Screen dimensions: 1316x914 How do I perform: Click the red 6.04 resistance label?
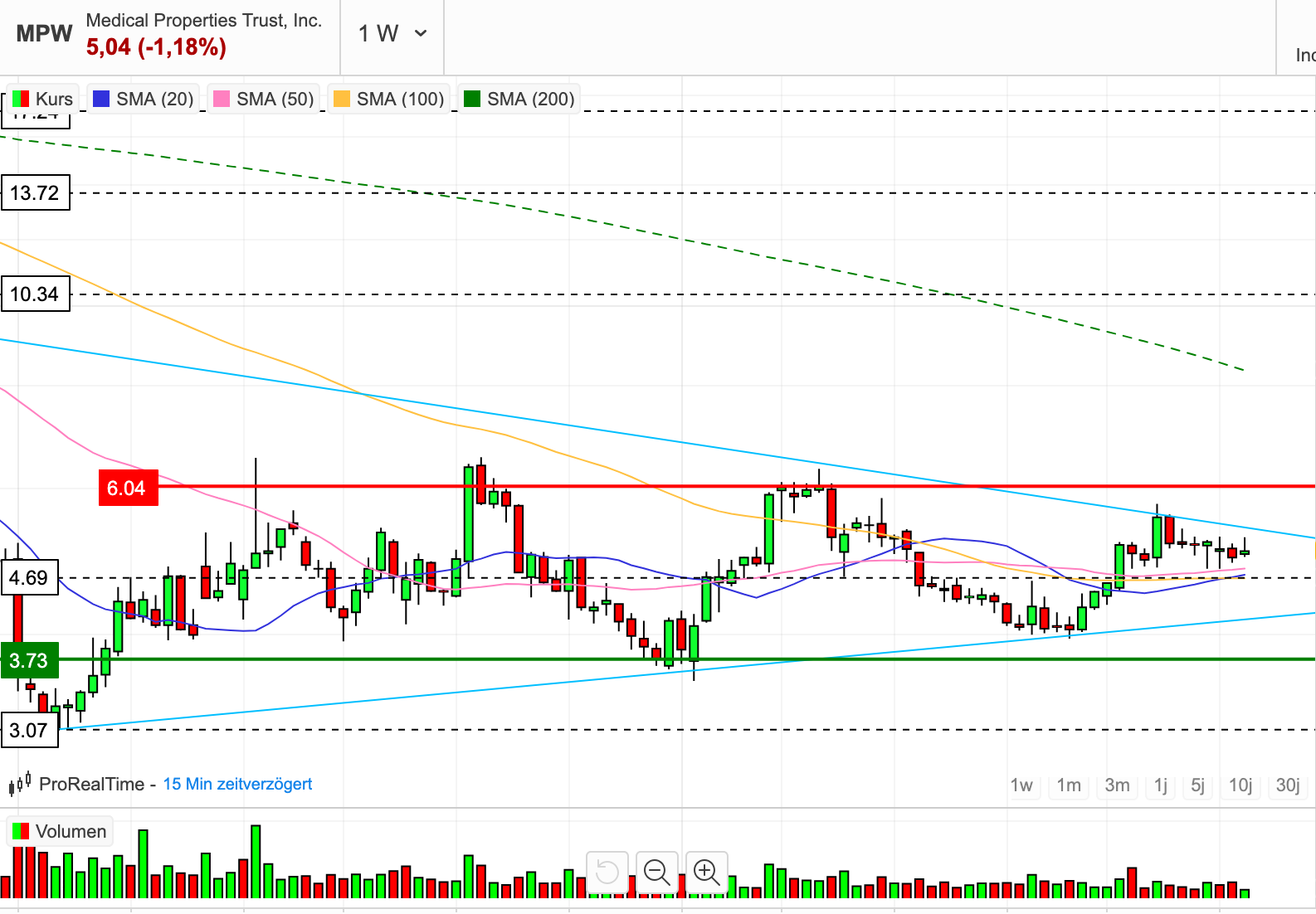127,489
